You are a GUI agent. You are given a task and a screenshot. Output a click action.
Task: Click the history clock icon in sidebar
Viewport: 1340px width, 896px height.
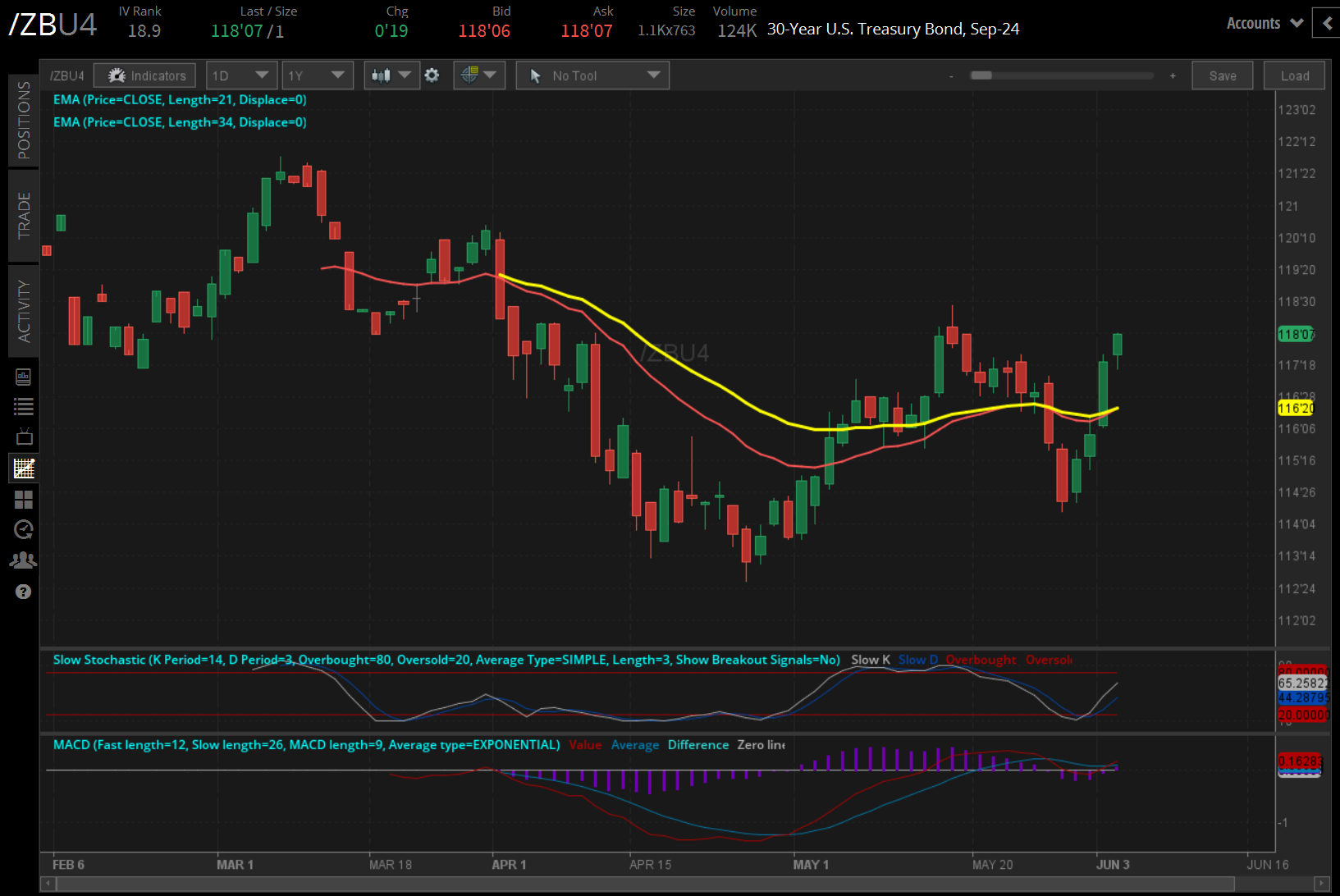(23, 529)
